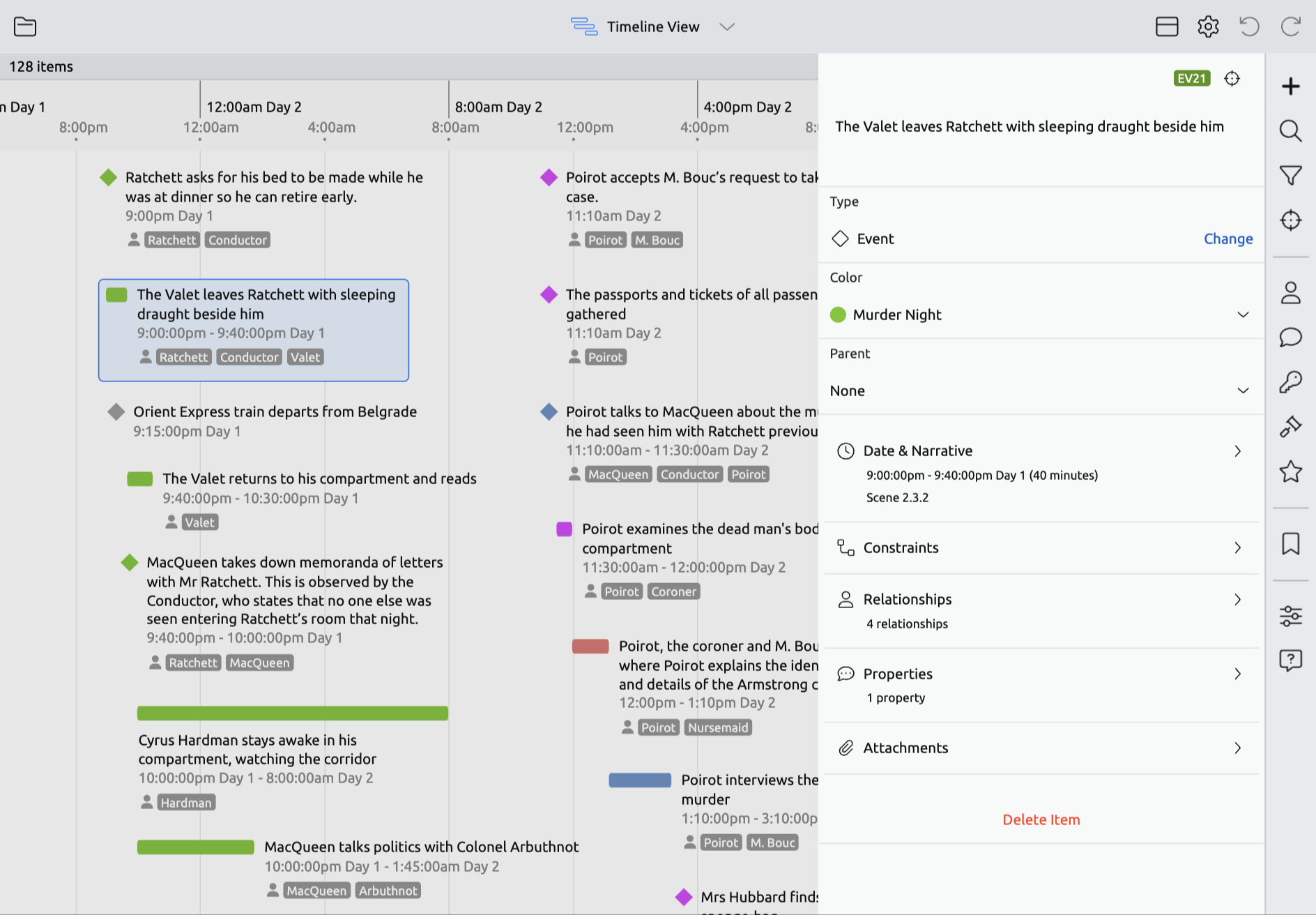Toggle the inspector panel layout icon
The width and height of the screenshot is (1316, 915).
click(1167, 27)
